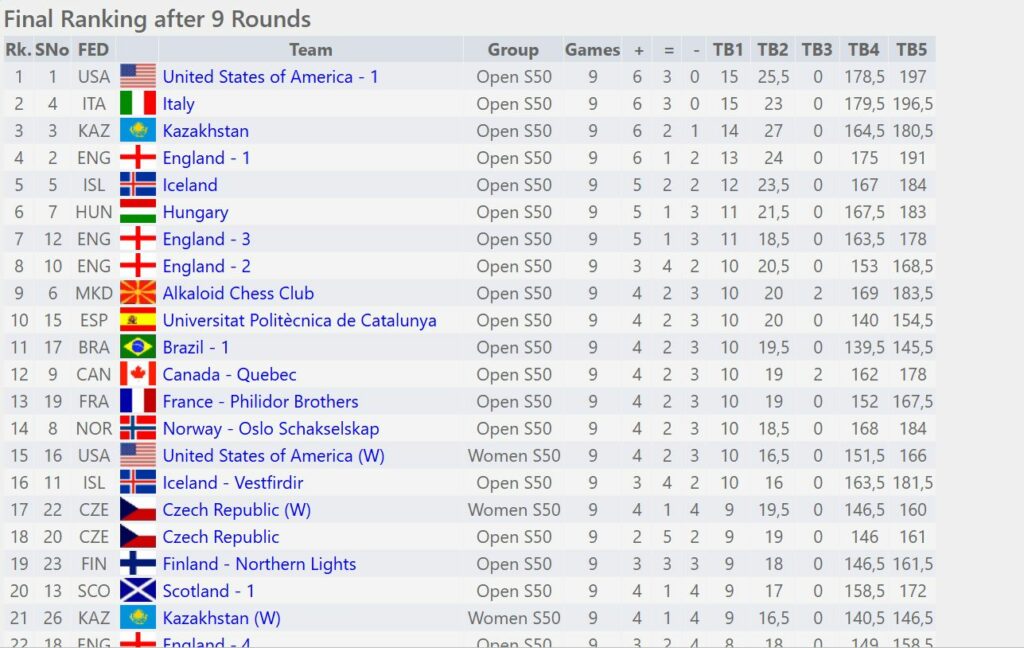Open the Alkaloid Chess Club link
This screenshot has width=1024, height=648.
(x=238, y=293)
